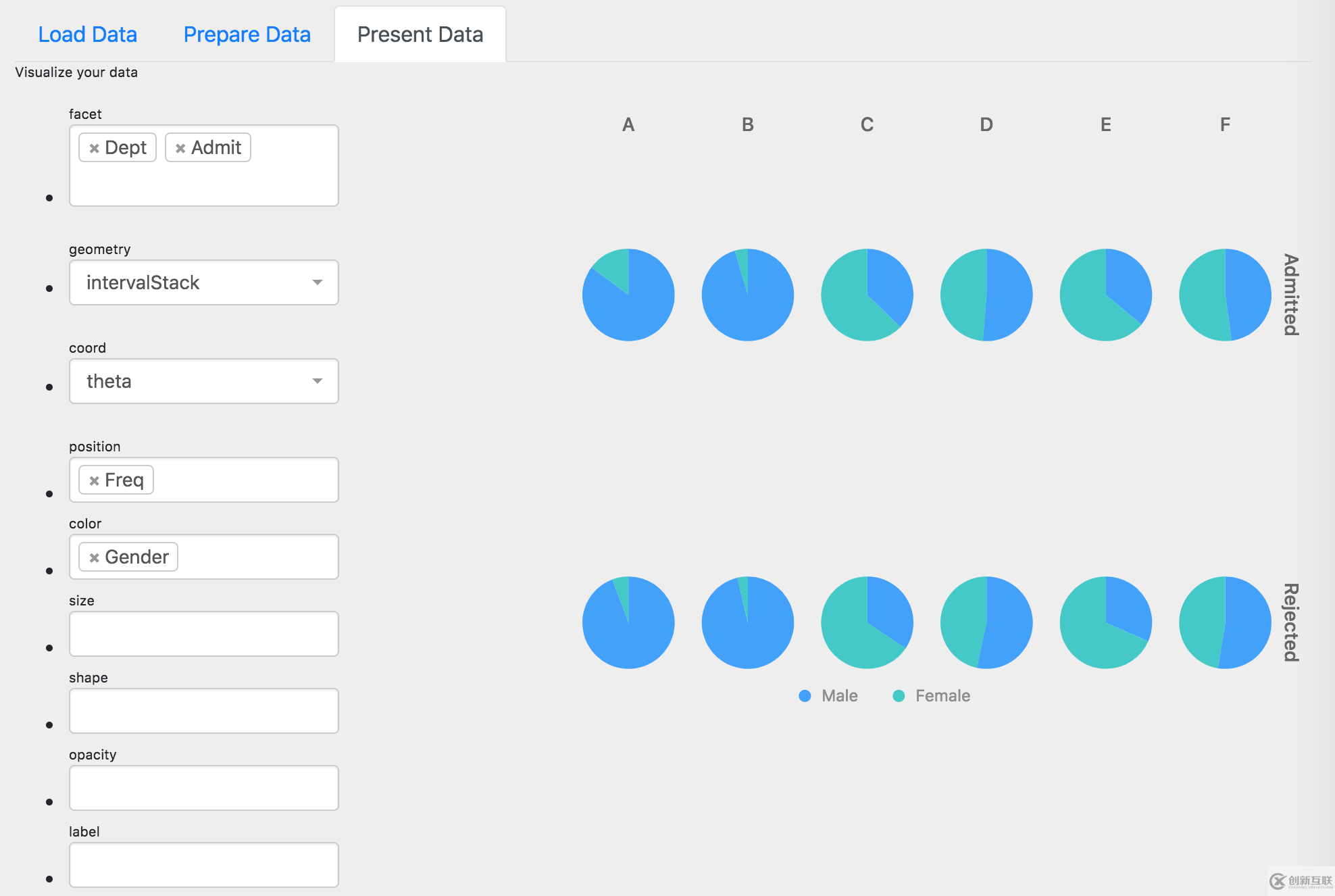Click the Admitted pie chart for Dept C
The height and width of the screenshot is (896, 1335).
coord(867,295)
